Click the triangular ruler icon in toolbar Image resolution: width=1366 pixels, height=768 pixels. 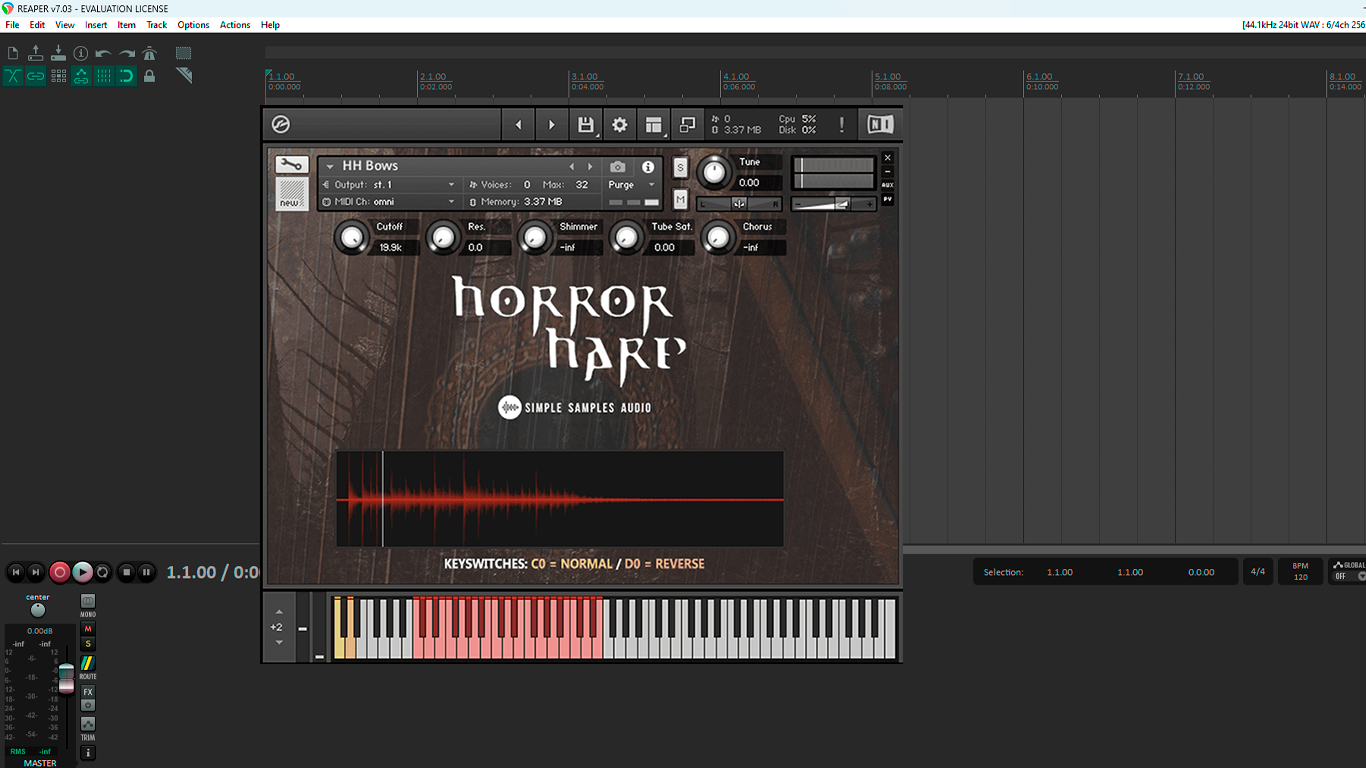[x=184, y=76]
